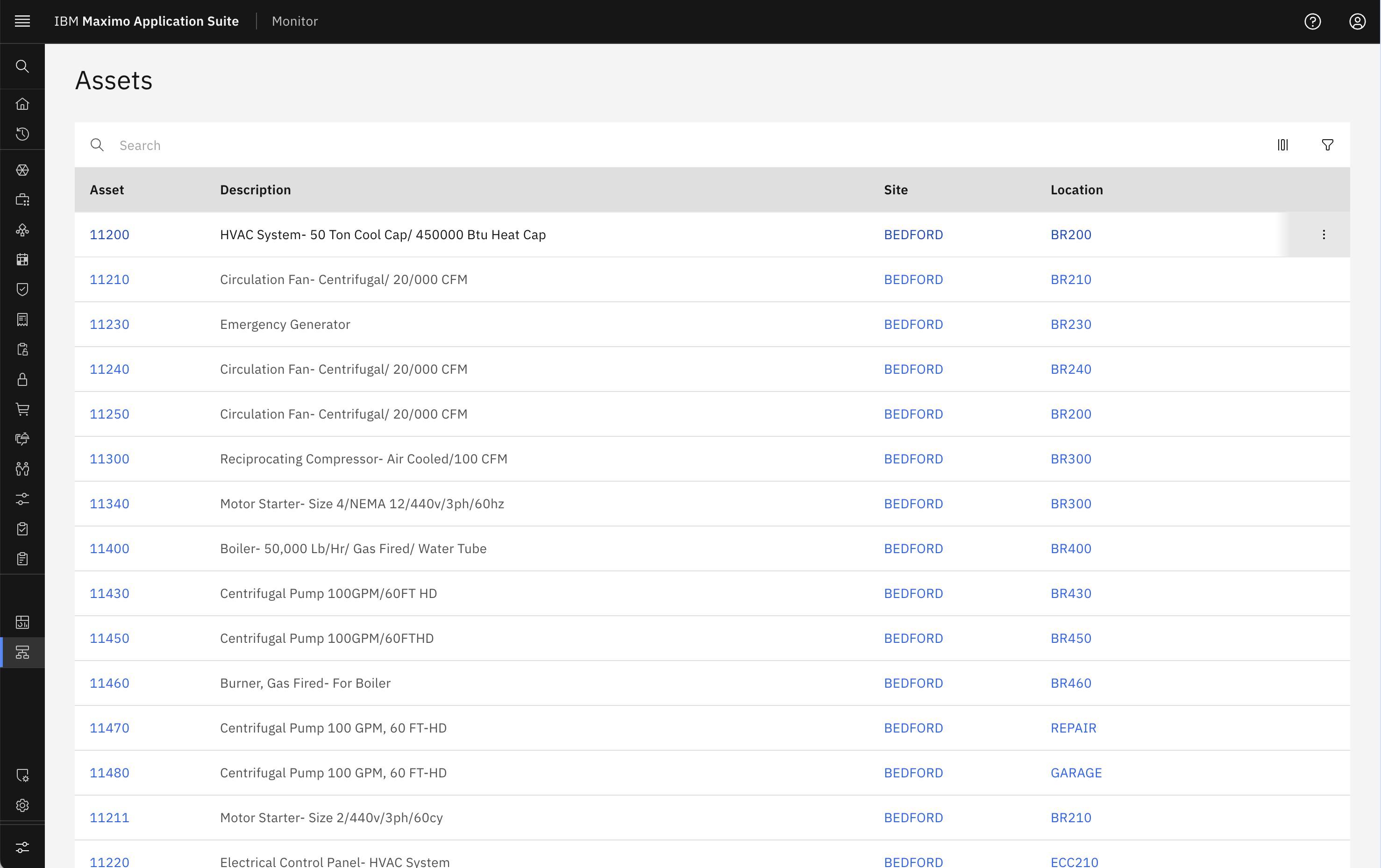1381x868 pixels.
Task: Open asset link 11200
Action: click(109, 235)
